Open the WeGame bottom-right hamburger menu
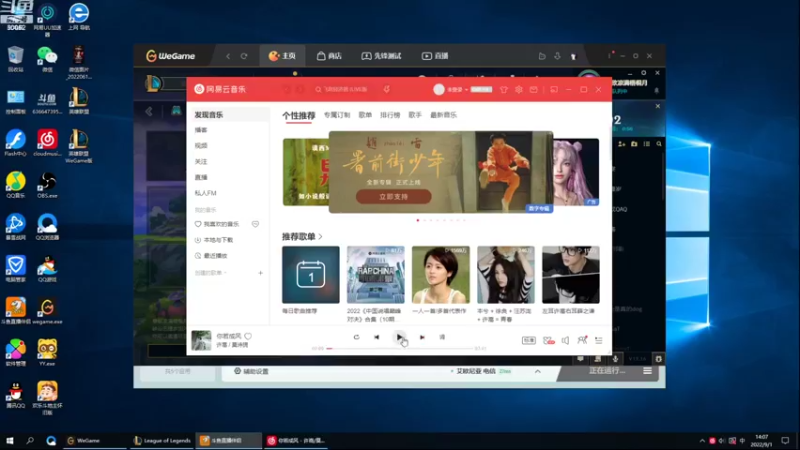 (x=647, y=371)
